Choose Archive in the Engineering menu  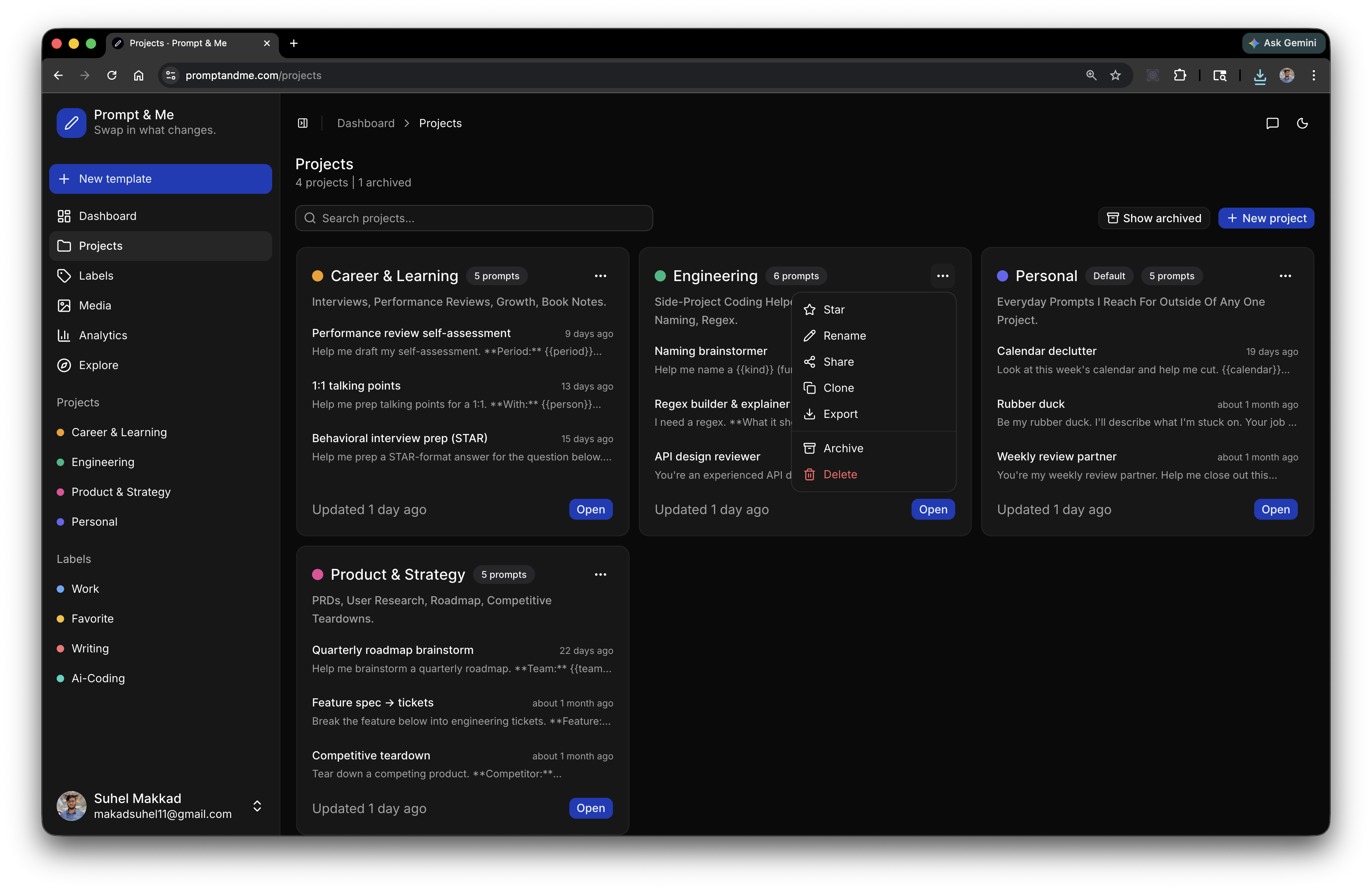click(x=843, y=448)
